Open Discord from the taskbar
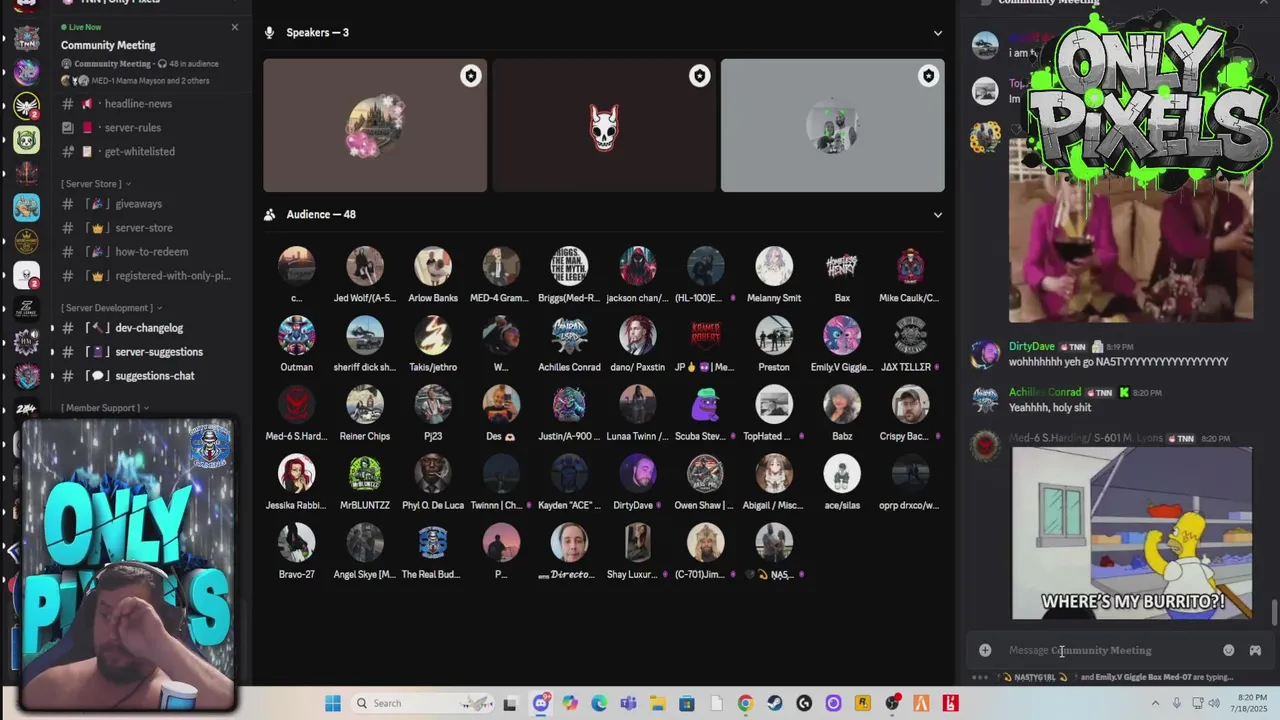This screenshot has width=1280, height=720. [x=541, y=703]
